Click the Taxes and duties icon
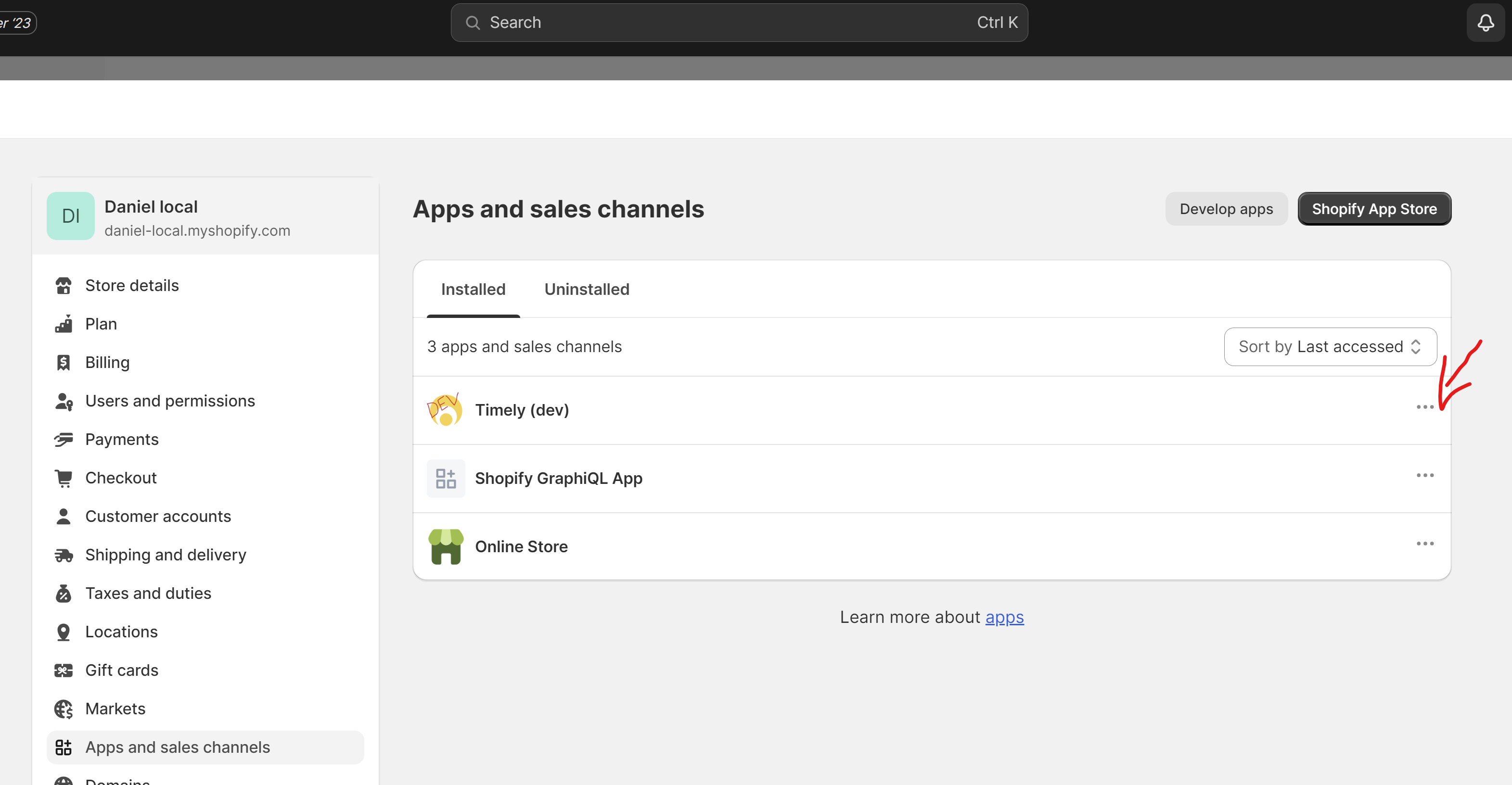1512x785 pixels. (64, 594)
